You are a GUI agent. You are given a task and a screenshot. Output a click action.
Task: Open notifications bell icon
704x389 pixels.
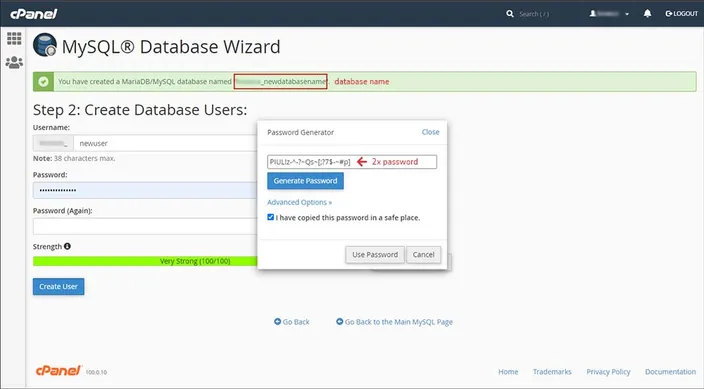[647, 13]
